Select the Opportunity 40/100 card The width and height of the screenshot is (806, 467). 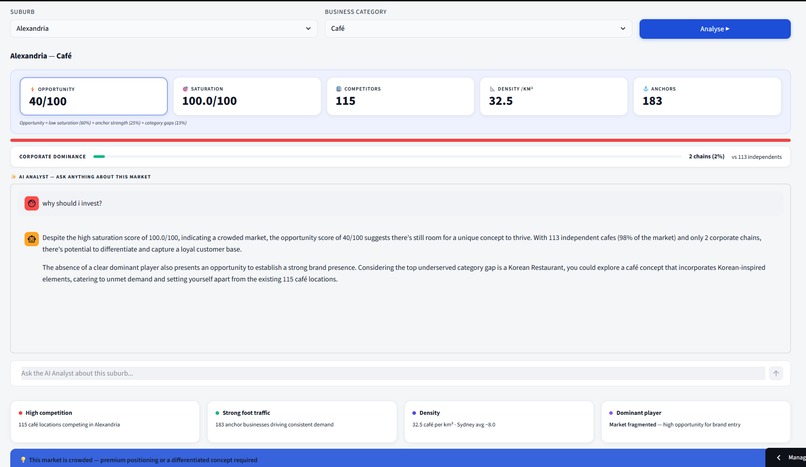(x=94, y=96)
